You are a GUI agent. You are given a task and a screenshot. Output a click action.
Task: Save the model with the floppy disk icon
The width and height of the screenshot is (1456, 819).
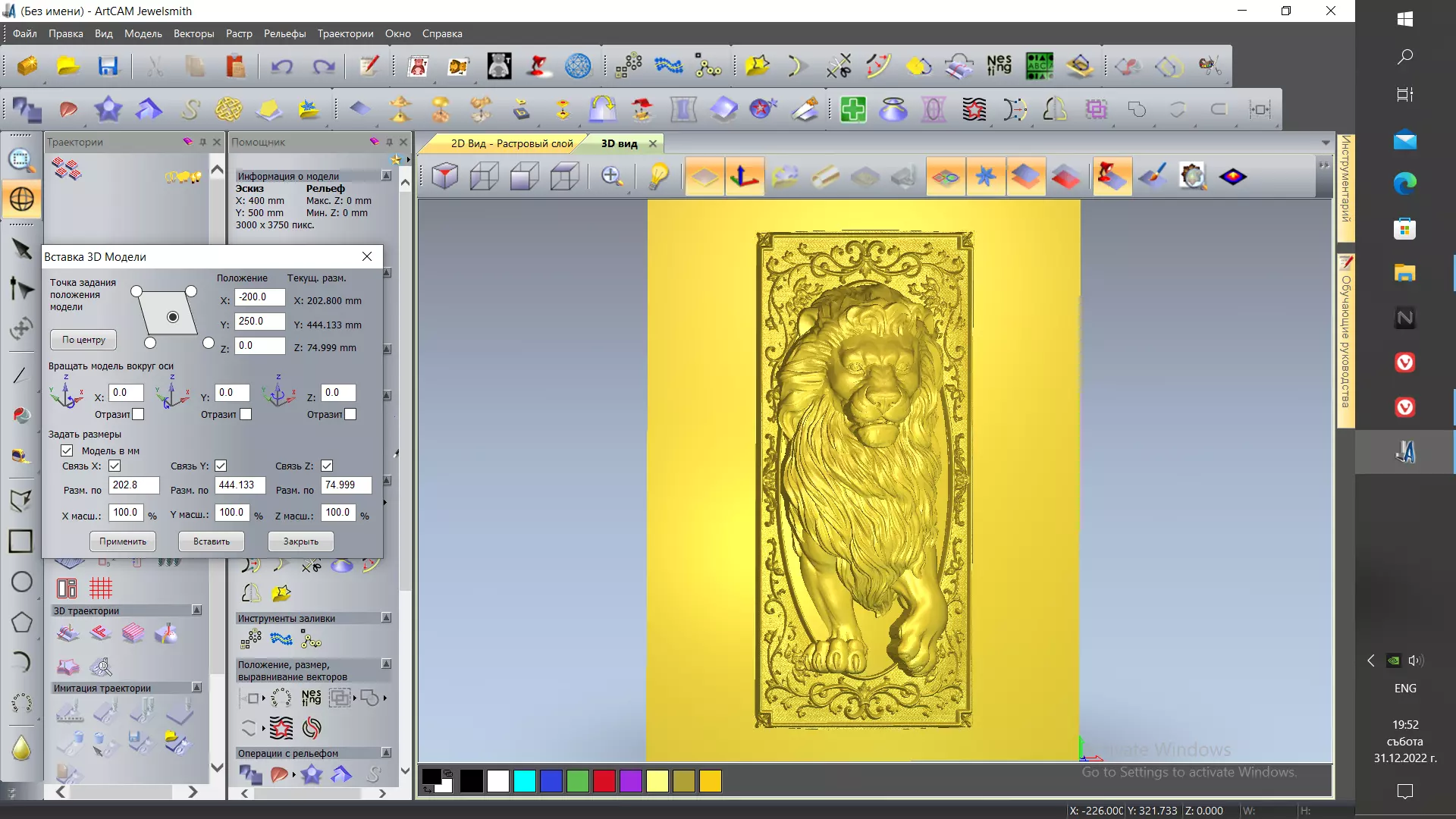point(108,66)
